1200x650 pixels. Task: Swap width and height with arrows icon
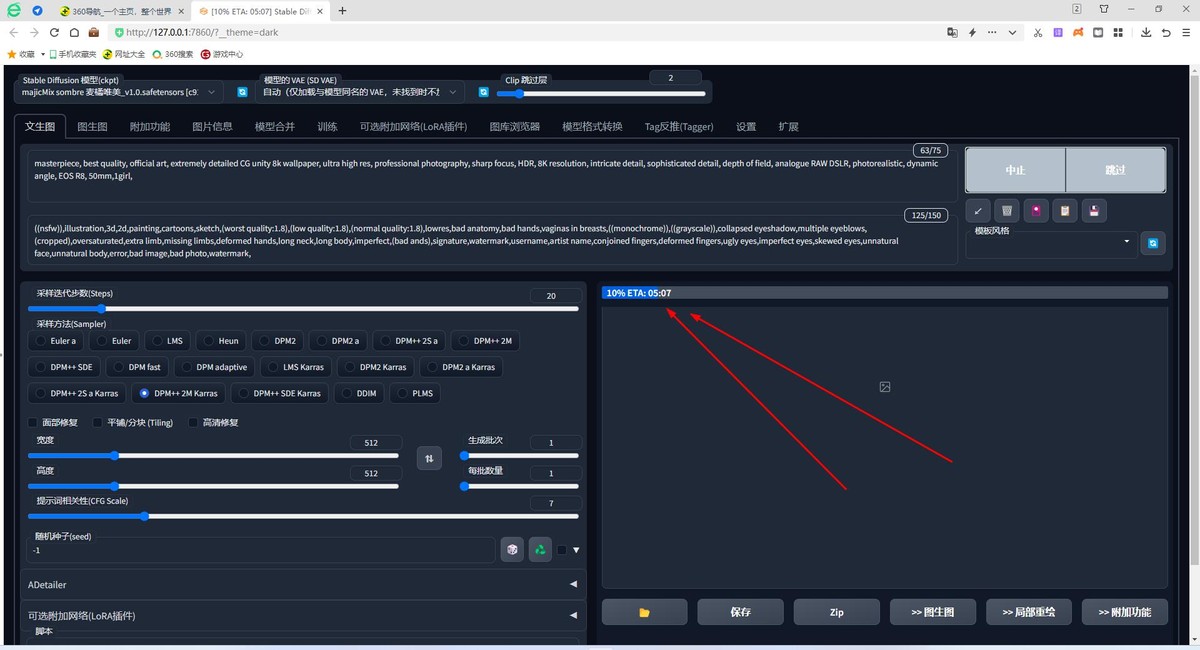tap(429, 458)
